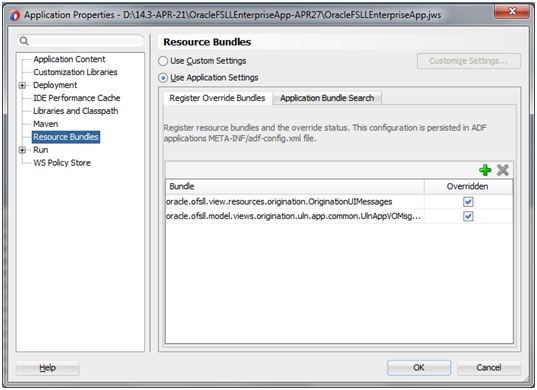
Task: Open Help for this dialog
Action: click(48, 368)
